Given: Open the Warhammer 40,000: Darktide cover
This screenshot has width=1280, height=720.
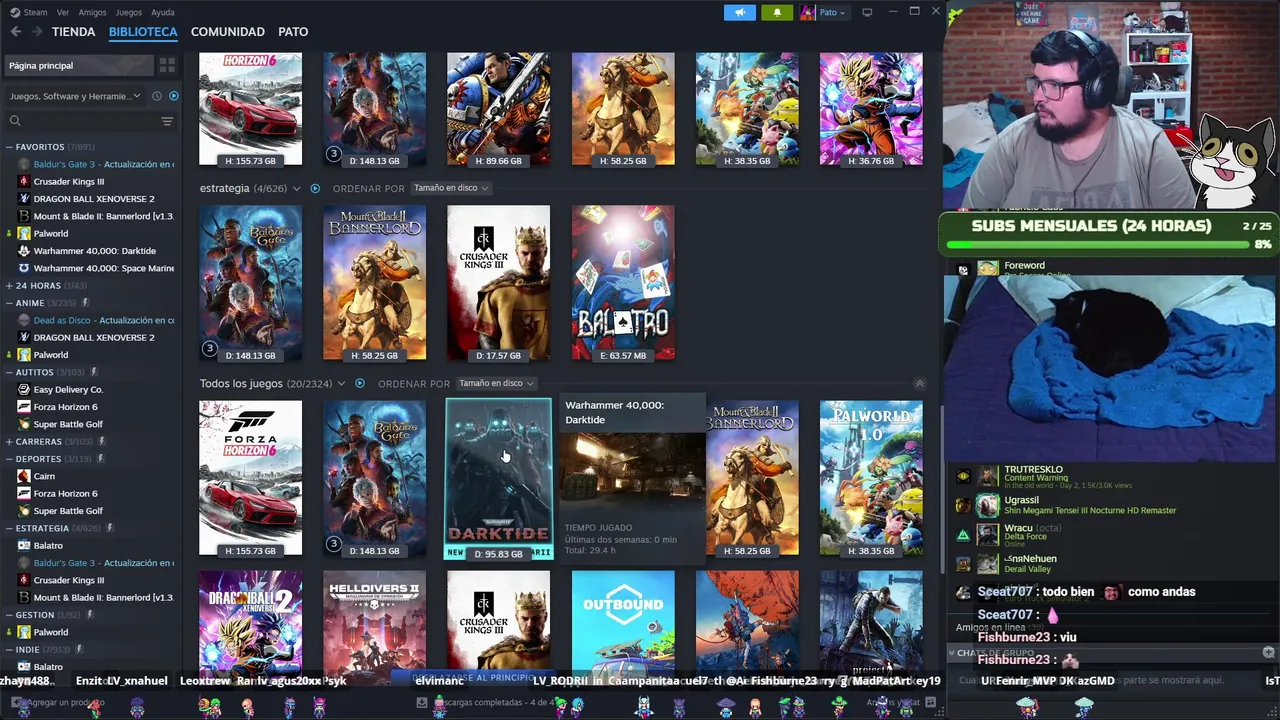Looking at the screenshot, I should point(498,479).
